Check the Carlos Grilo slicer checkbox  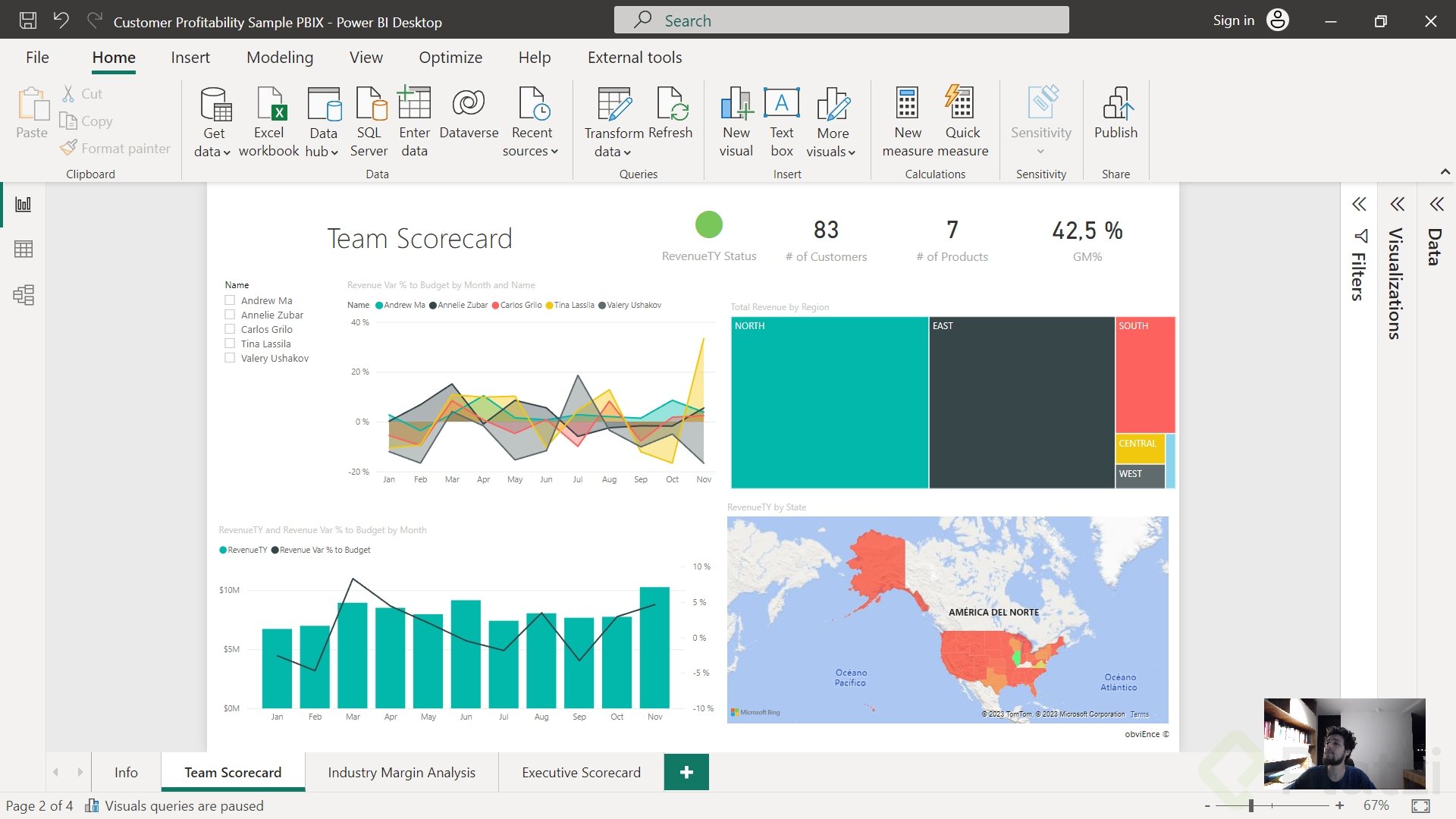[x=230, y=329]
